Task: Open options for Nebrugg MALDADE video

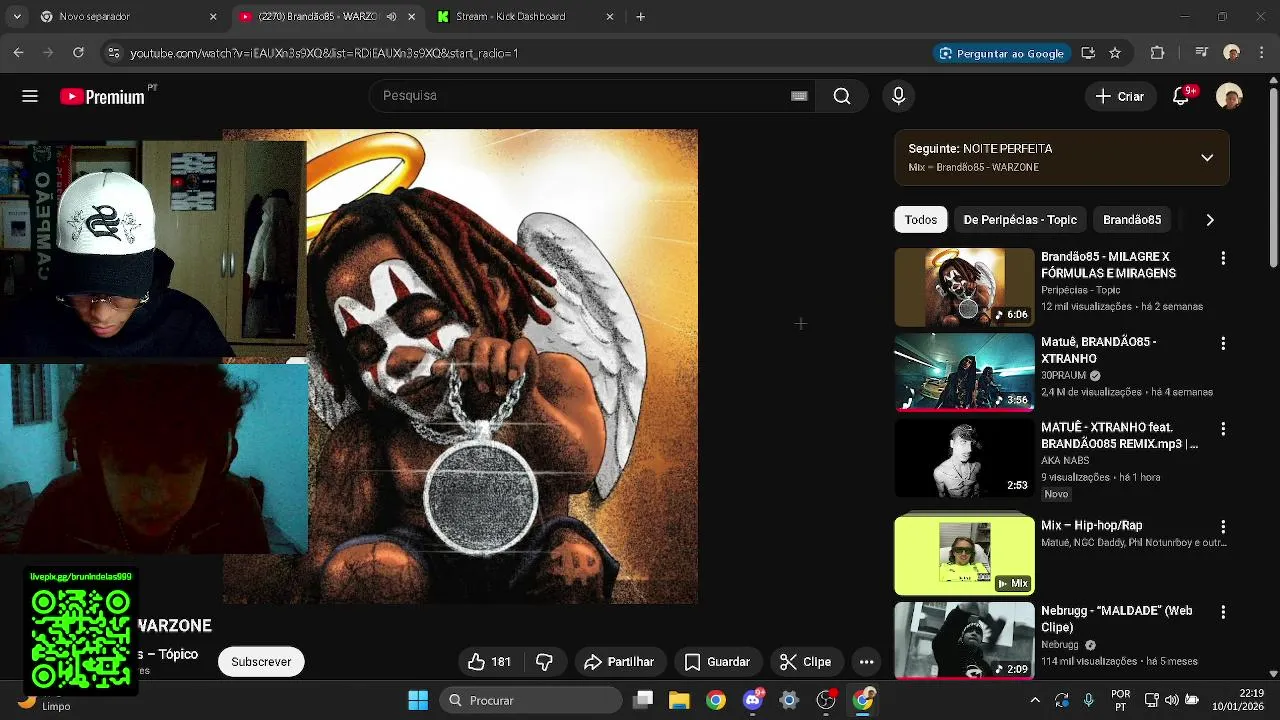Action: (x=1223, y=611)
